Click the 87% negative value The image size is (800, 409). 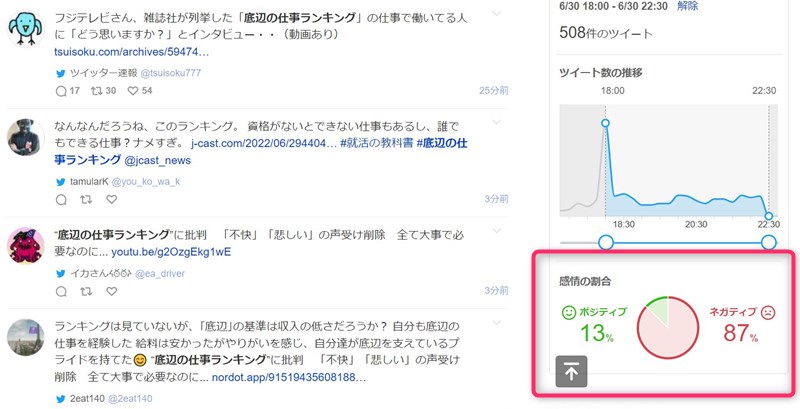[740, 333]
